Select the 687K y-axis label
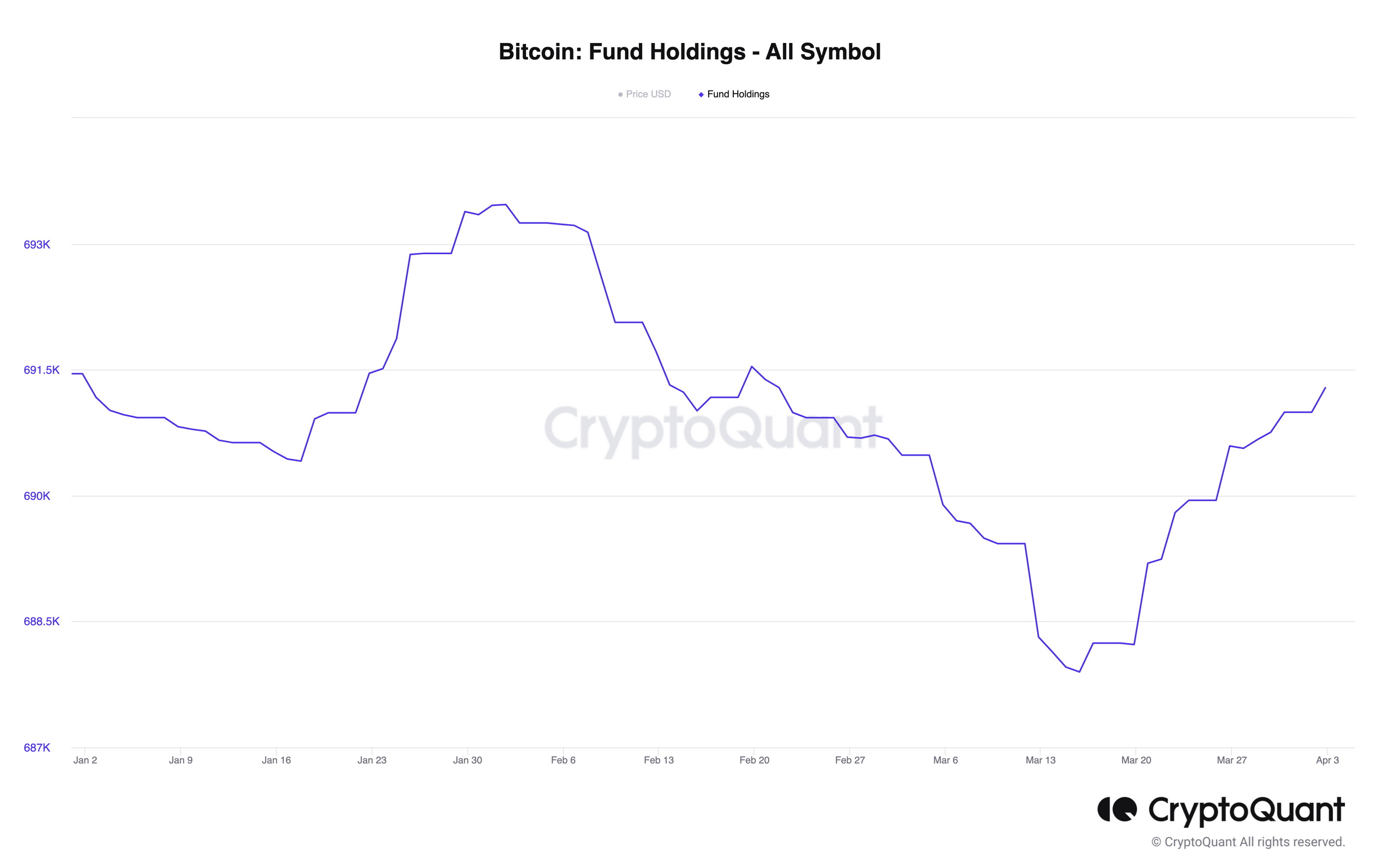This screenshot has height=868, width=1379. (x=37, y=747)
